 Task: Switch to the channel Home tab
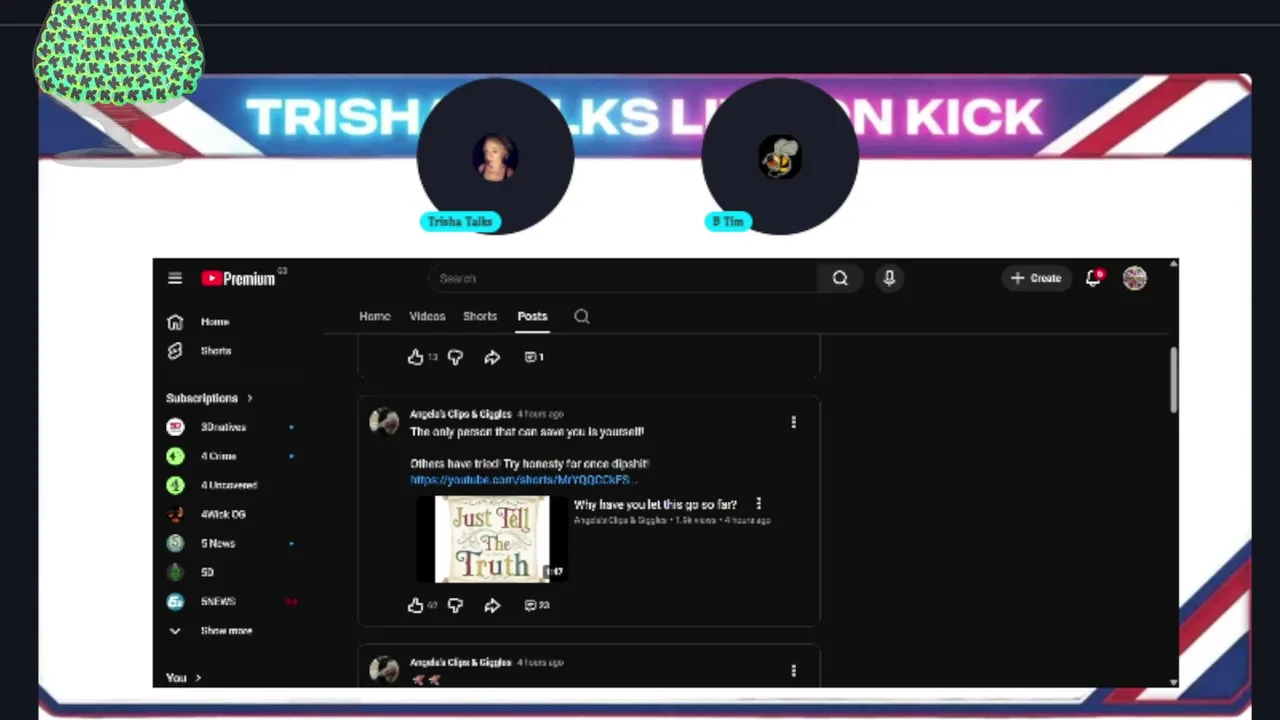(375, 316)
